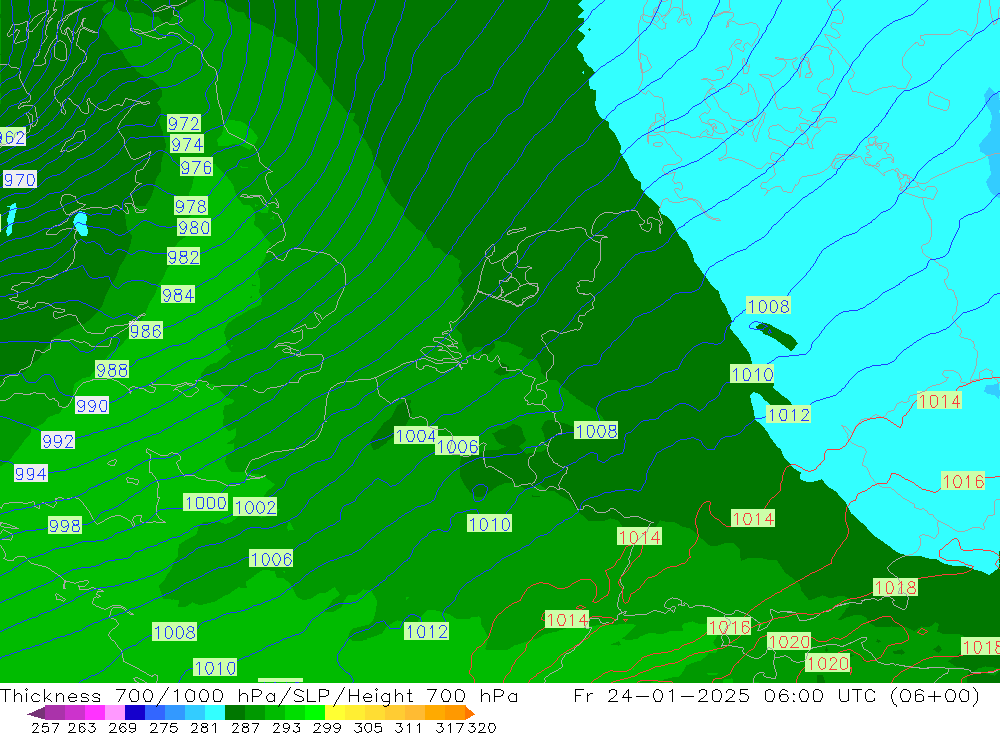Click the 986 isobar label
1000x733 pixels.
coord(145,331)
